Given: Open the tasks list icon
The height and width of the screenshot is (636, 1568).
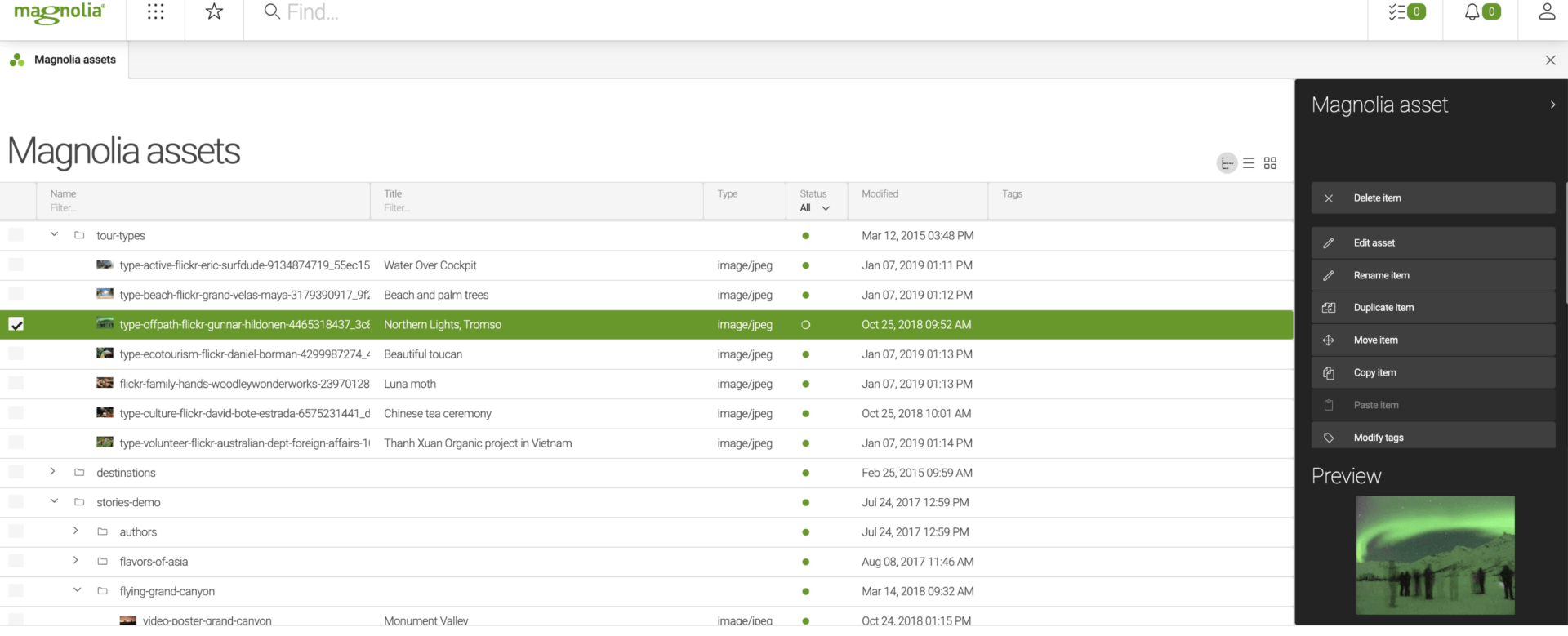Looking at the screenshot, I should click(1405, 12).
